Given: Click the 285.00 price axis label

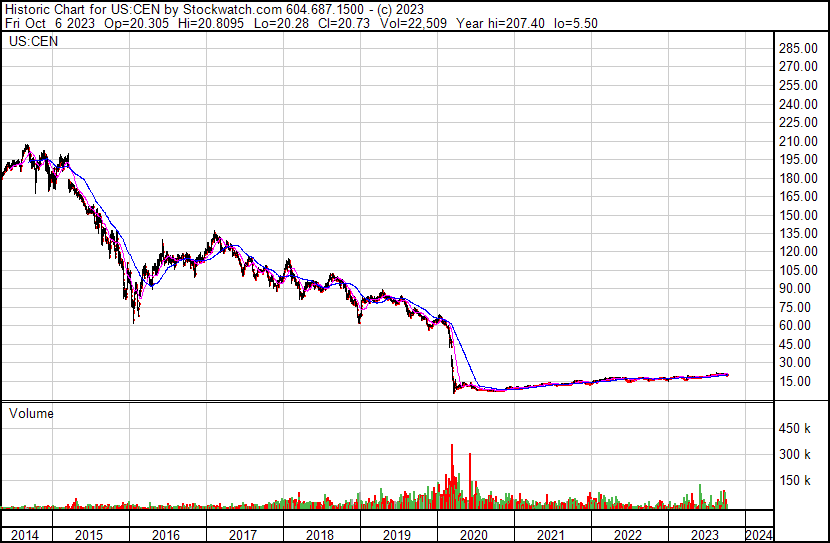Looking at the screenshot, I should [798, 48].
